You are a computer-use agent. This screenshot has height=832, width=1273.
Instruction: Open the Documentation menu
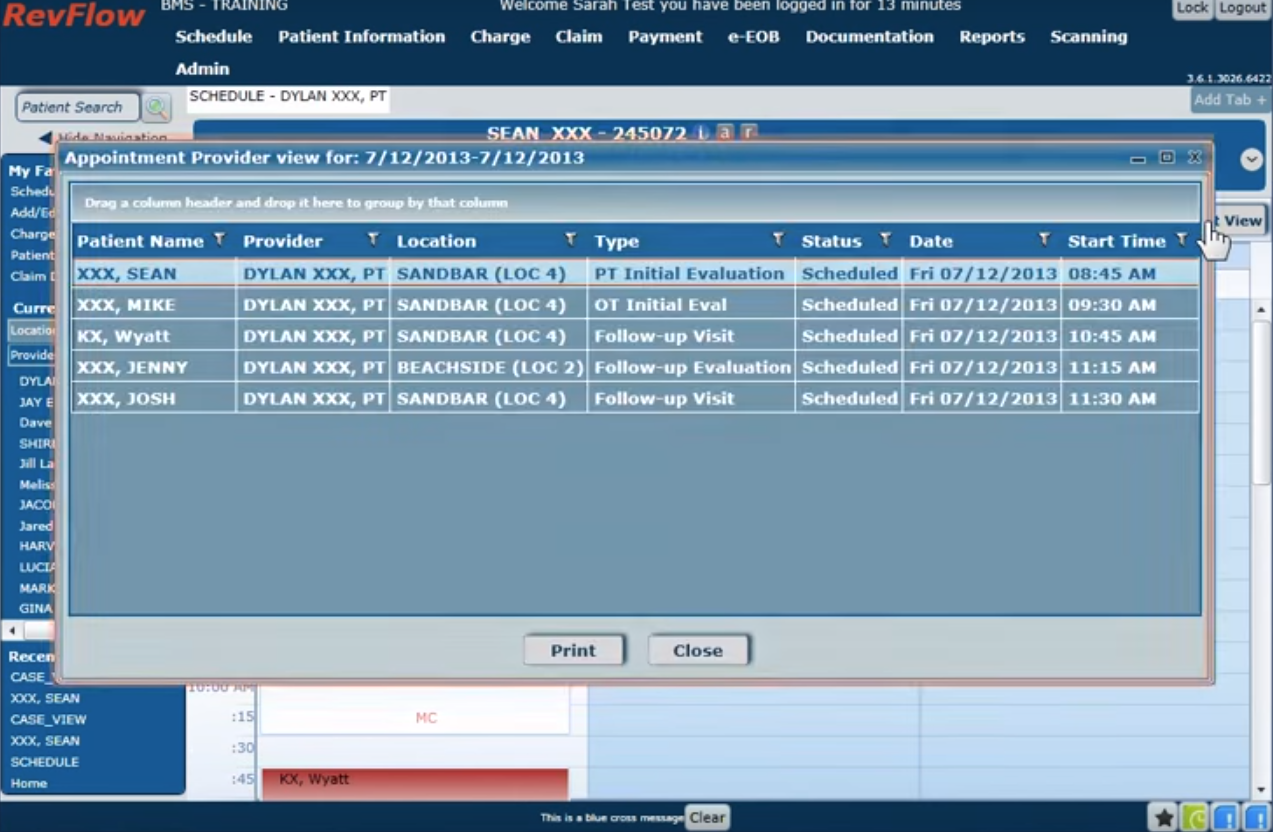coord(870,37)
